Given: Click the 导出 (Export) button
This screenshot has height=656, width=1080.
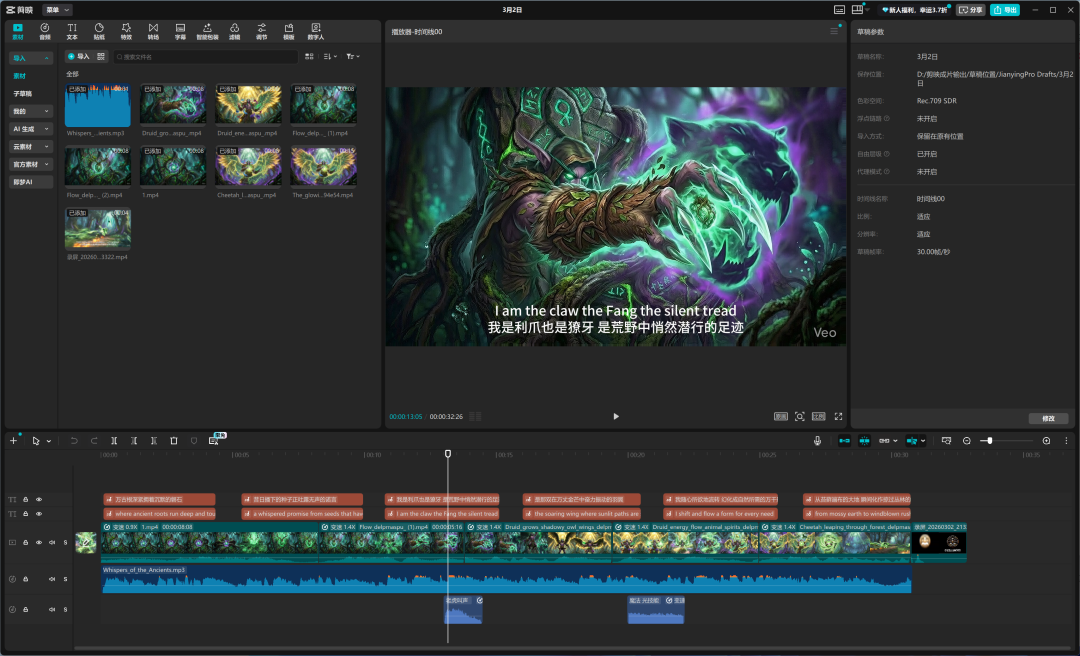Looking at the screenshot, I should coord(1004,9).
